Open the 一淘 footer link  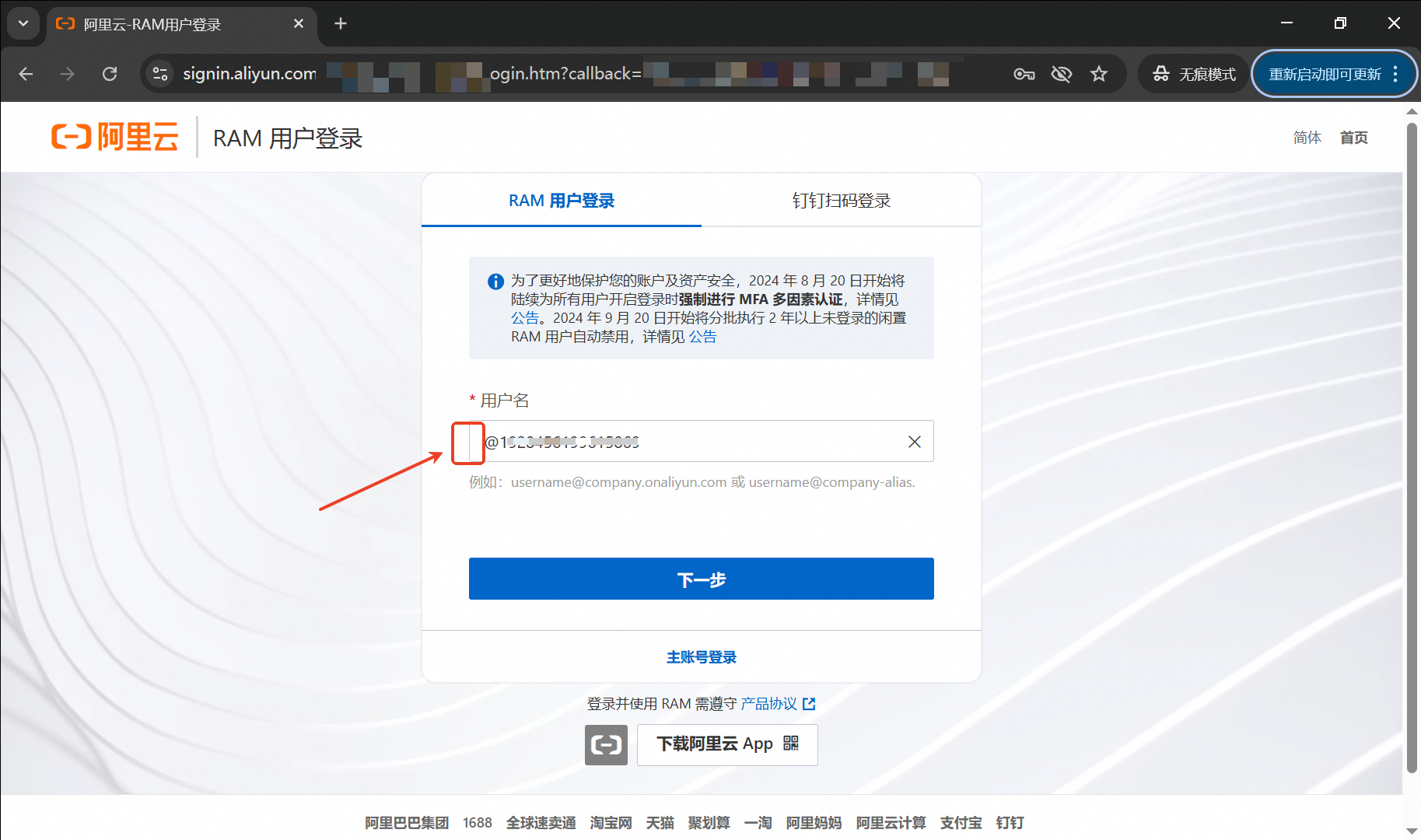[x=758, y=823]
